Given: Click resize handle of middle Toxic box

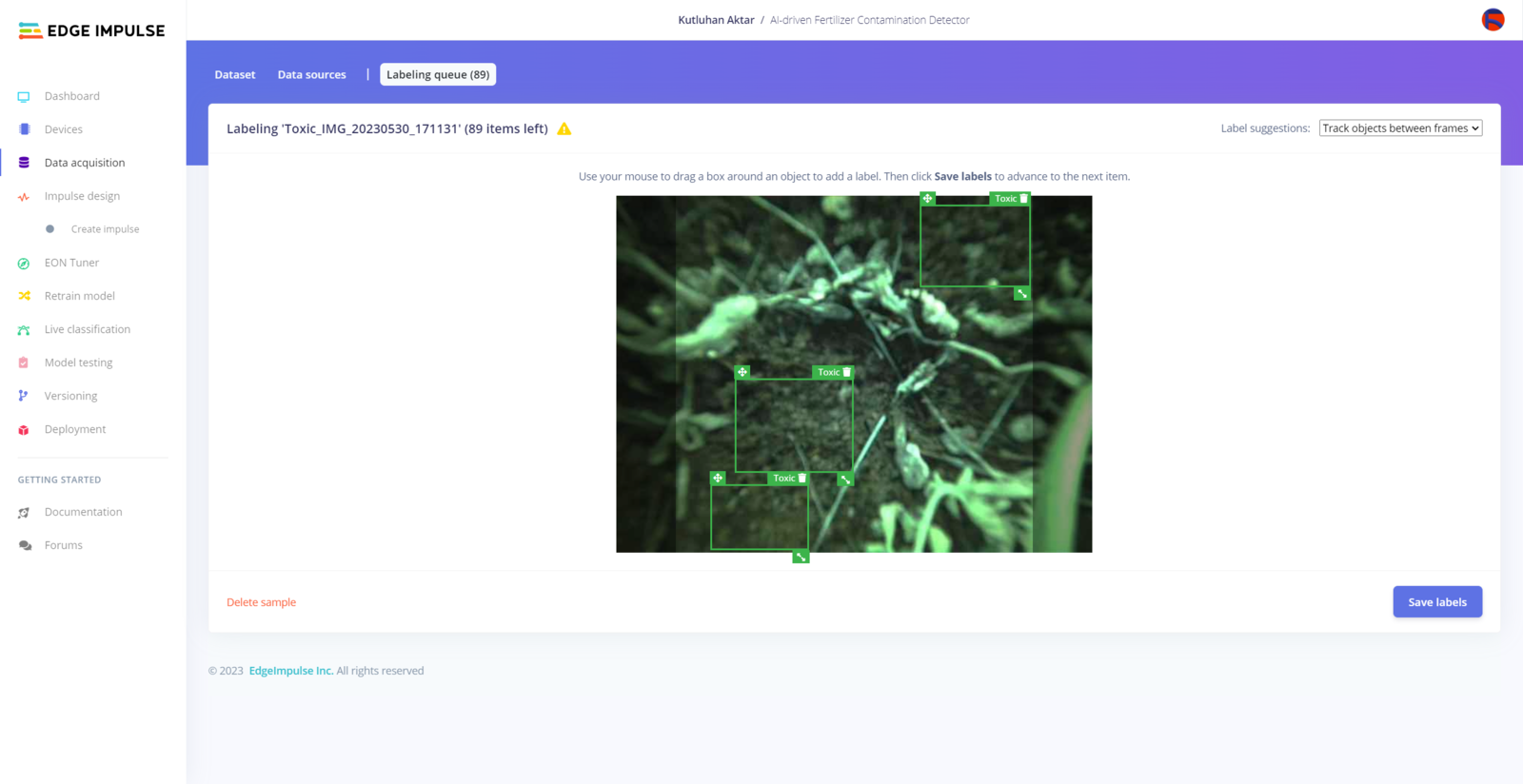Looking at the screenshot, I should (845, 480).
